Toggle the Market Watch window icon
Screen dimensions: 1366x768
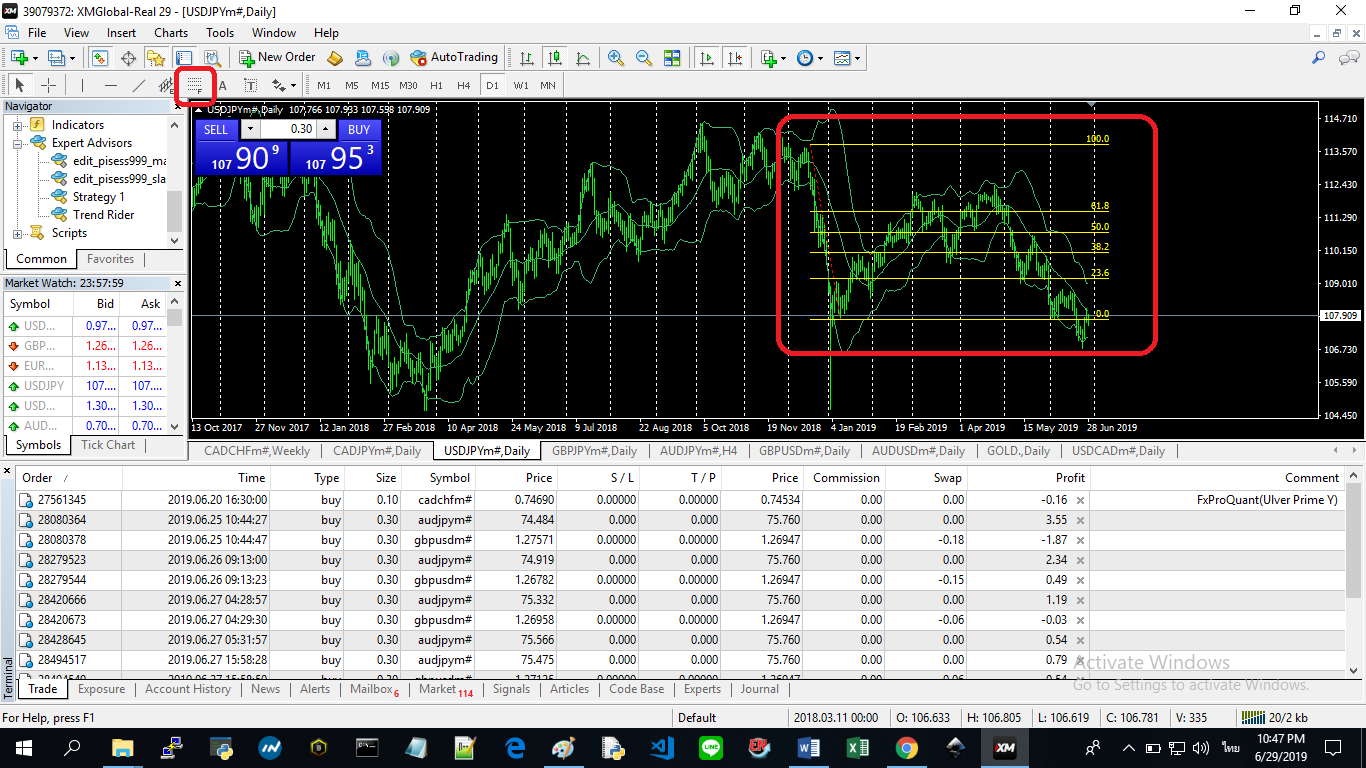coord(100,58)
